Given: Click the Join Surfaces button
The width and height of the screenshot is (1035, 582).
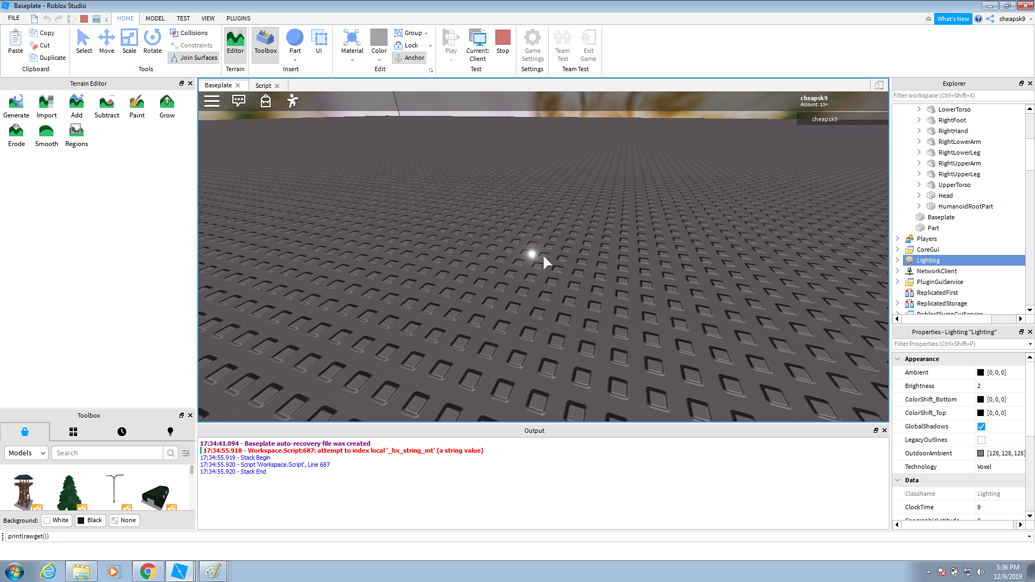Looking at the screenshot, I should 193,58.
